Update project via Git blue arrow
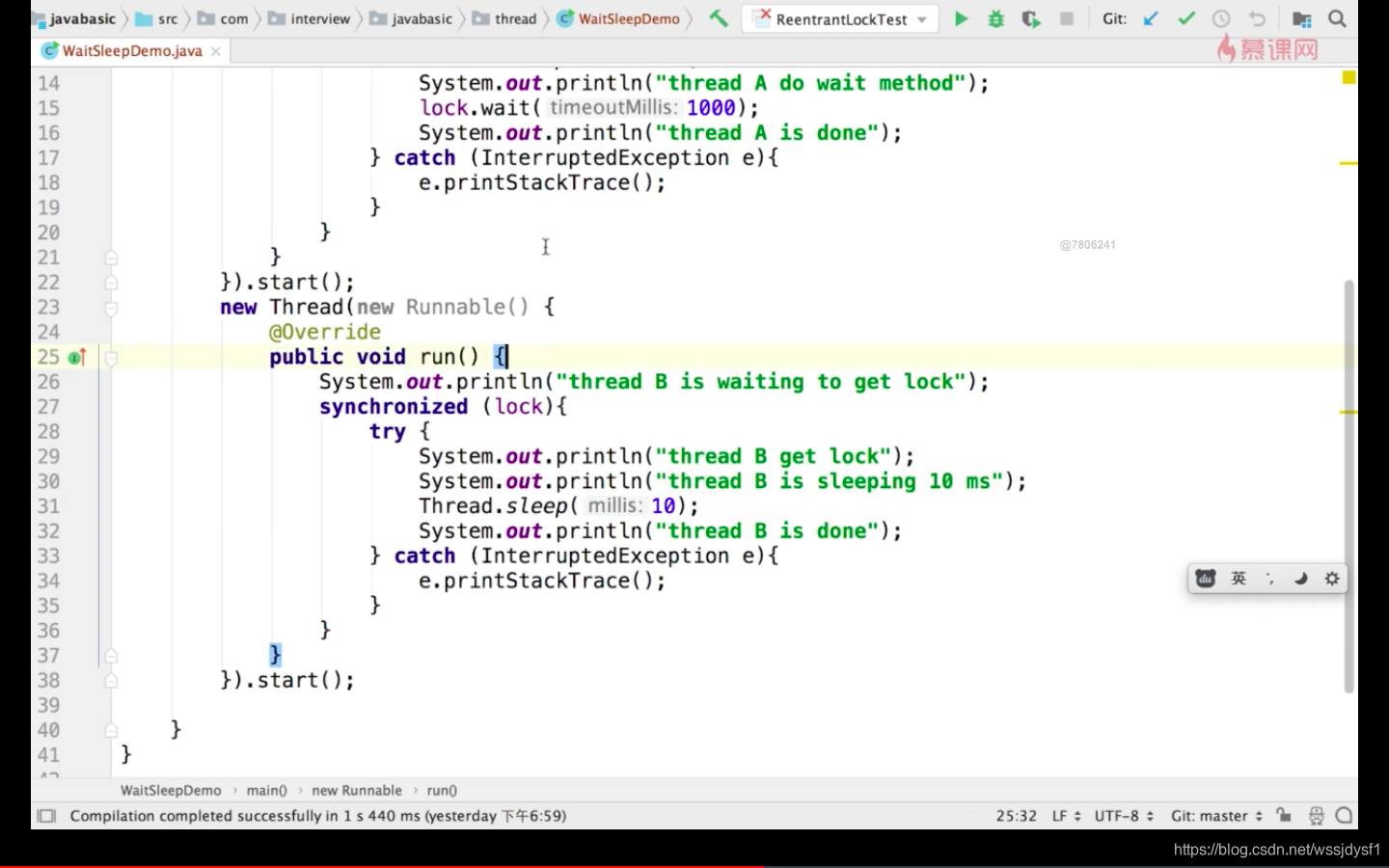Image resolution: width=1389 pixels, height=868 pixels. pyautogui.click(x=1151, y=18)
